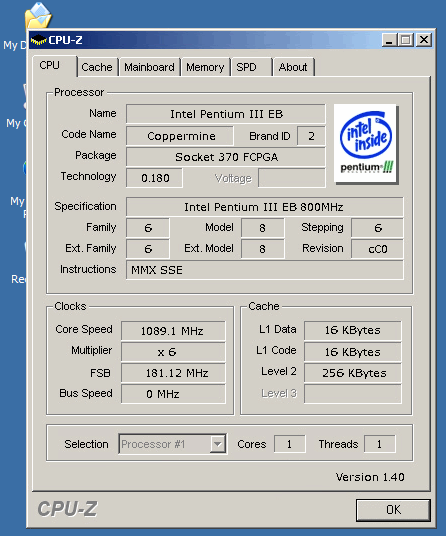Click the Cores count field
Image resolution: width=446 pixels, height=536 pixels.
click(289, 444)
